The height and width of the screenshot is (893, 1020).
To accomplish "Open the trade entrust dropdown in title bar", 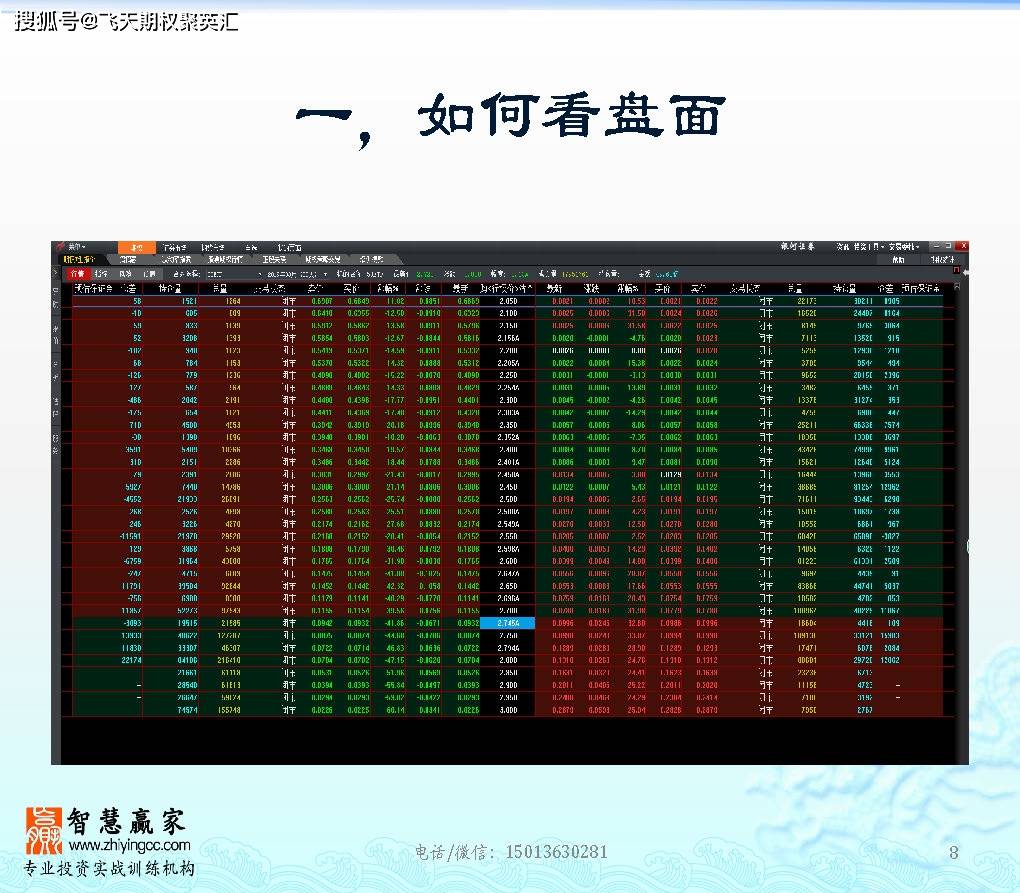I will tap(901, 246).
